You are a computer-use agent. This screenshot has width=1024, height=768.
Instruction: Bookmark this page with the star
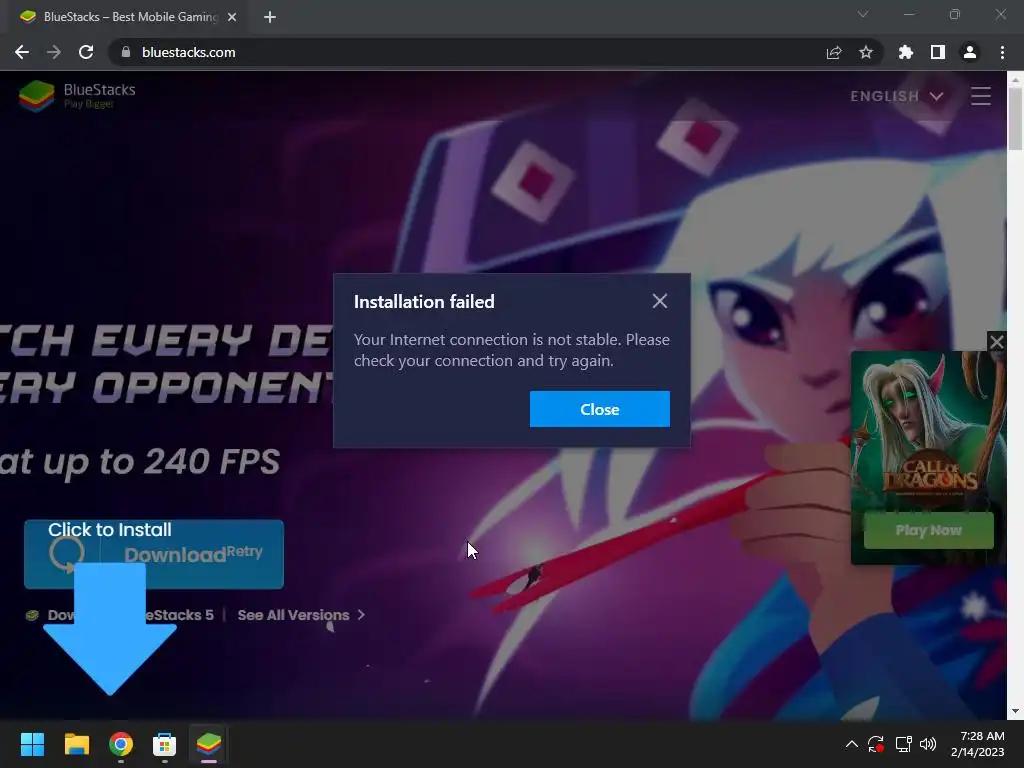coord(866,52)
